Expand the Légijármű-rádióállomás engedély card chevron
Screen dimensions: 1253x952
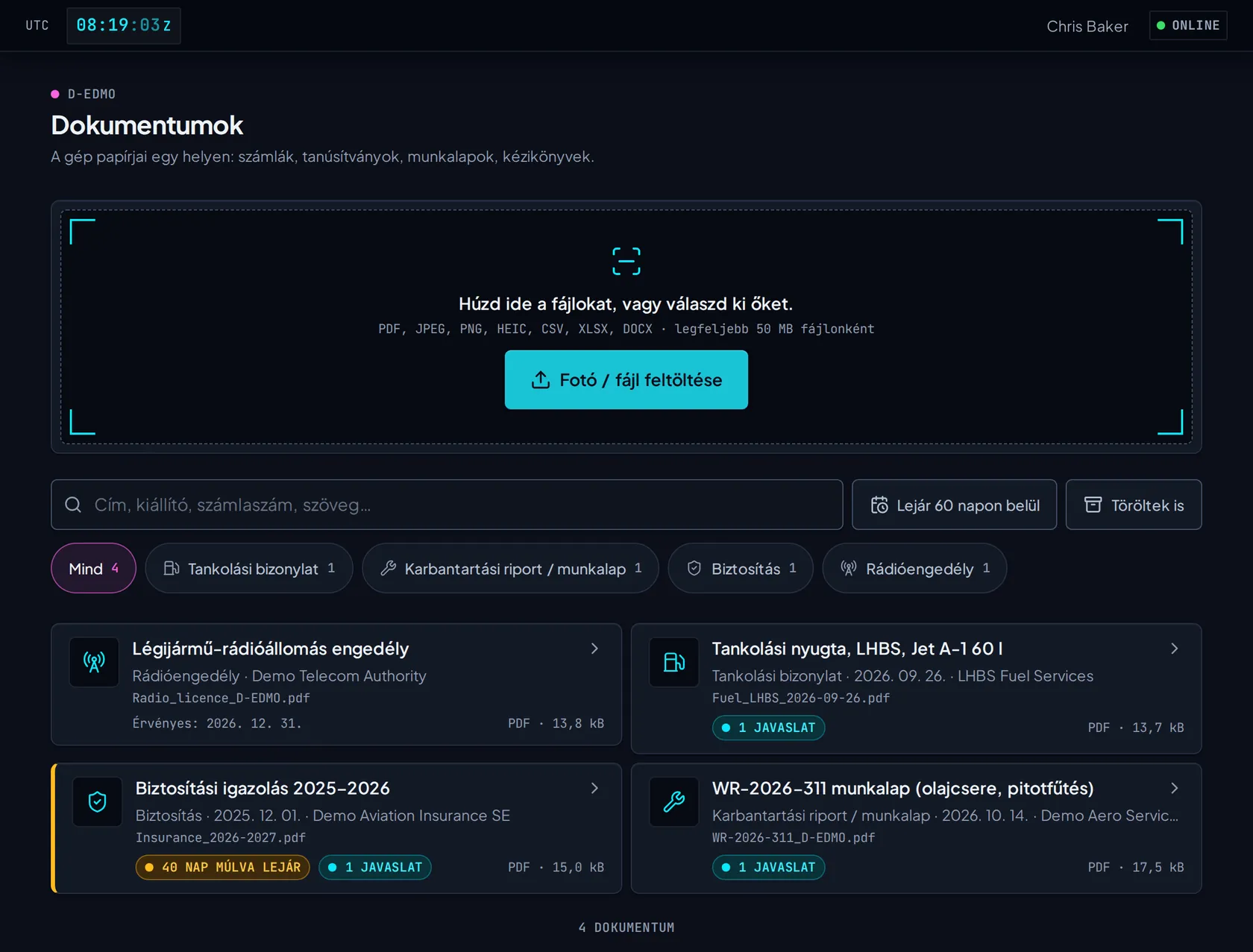594,649
